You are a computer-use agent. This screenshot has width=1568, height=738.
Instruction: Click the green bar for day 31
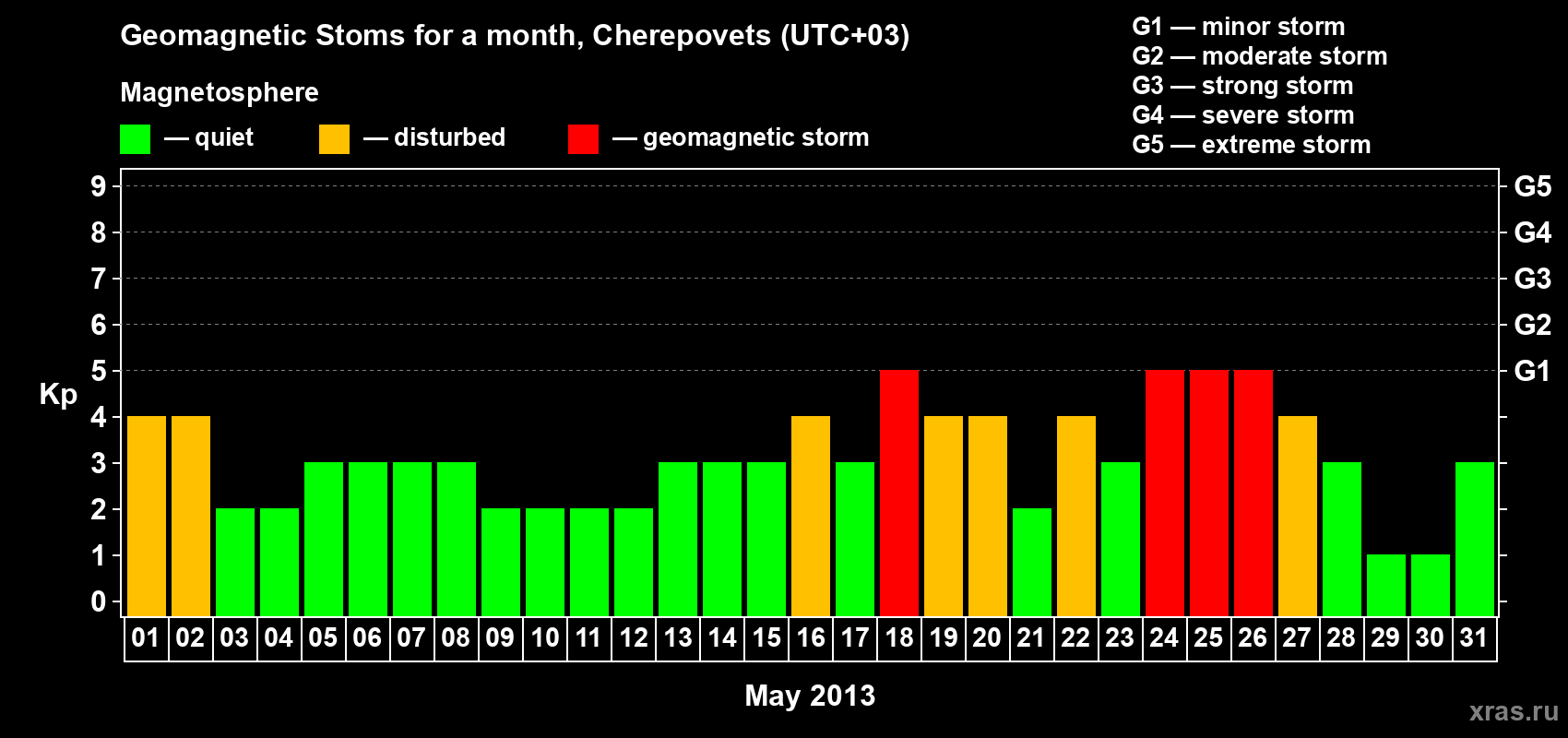point(1475,539)
